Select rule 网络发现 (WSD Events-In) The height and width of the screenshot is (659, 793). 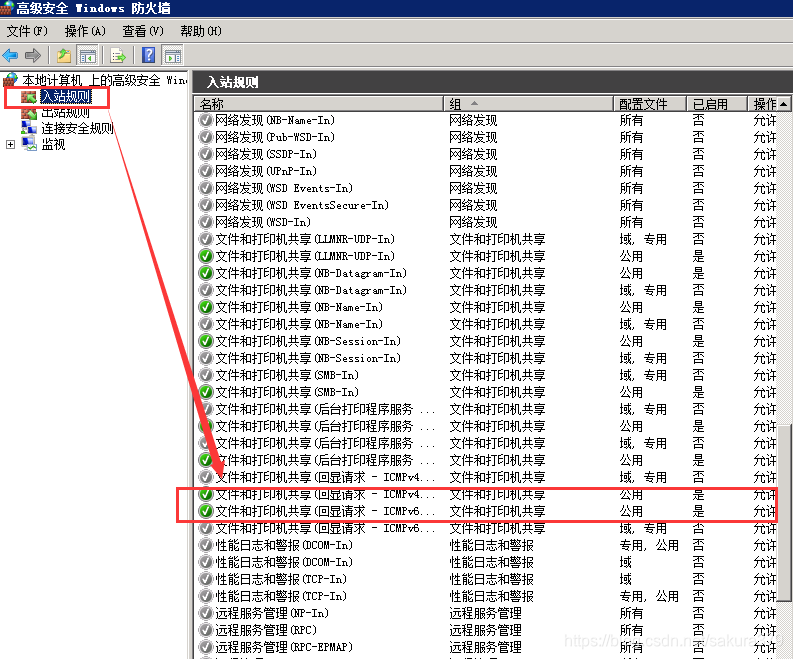point(284,188)
